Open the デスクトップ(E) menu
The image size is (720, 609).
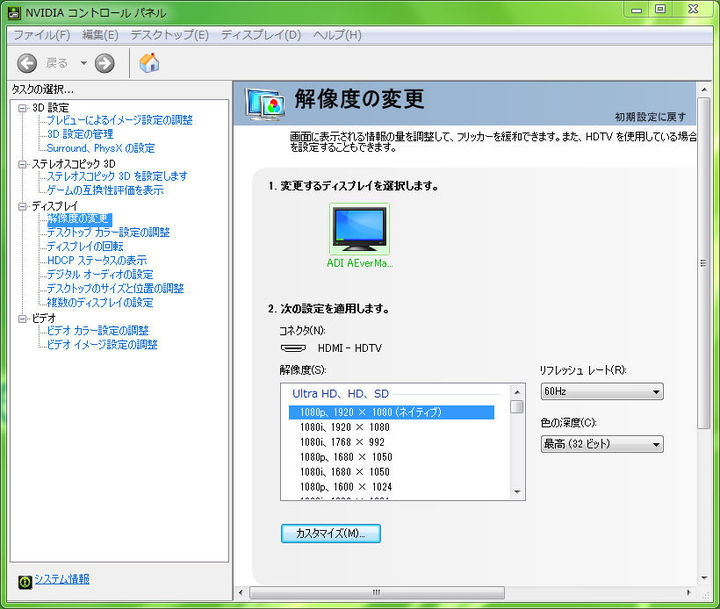click(x=169, y=35)
